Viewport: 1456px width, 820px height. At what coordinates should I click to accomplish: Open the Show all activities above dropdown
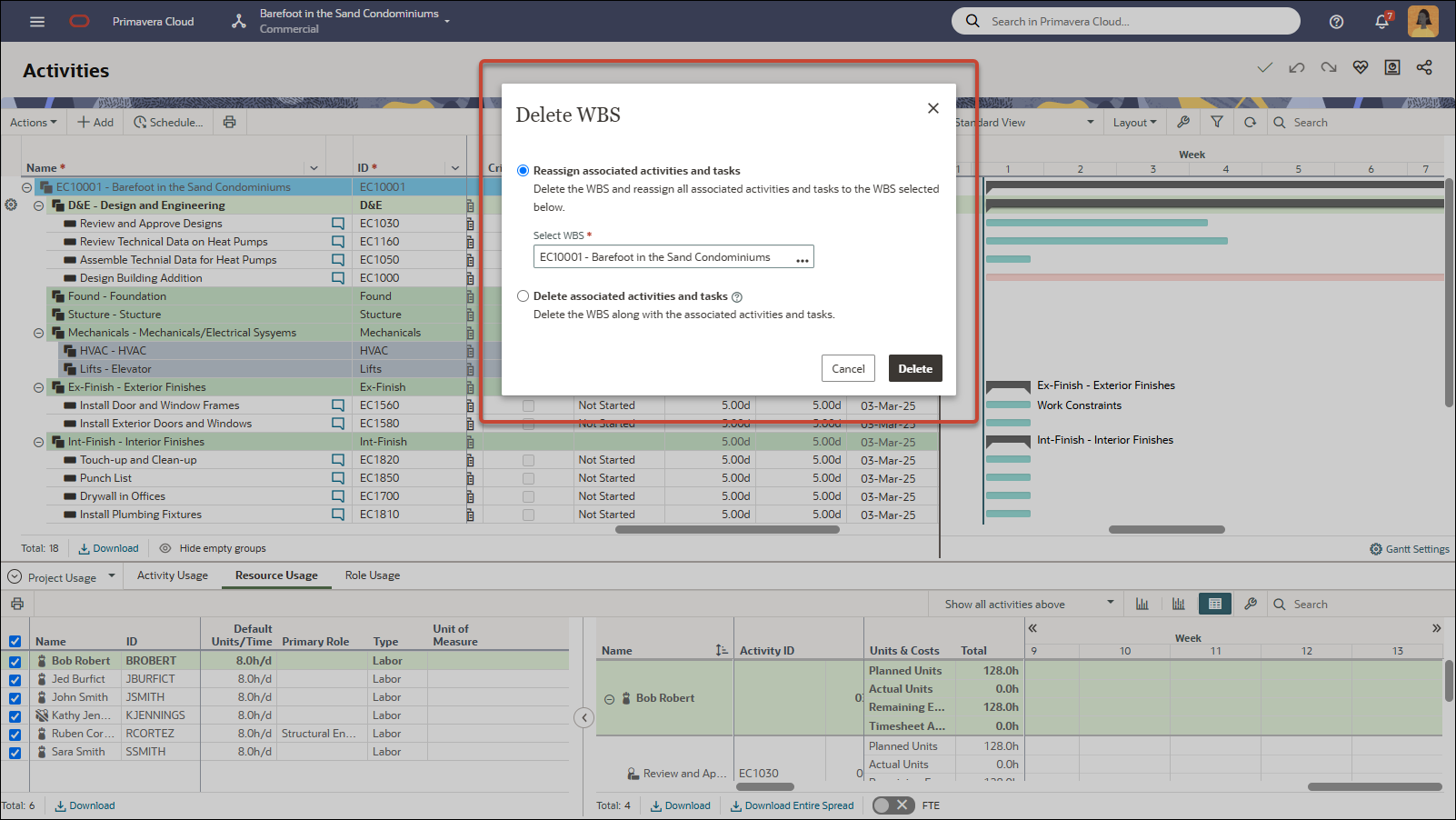click(x=1029, y=604)
